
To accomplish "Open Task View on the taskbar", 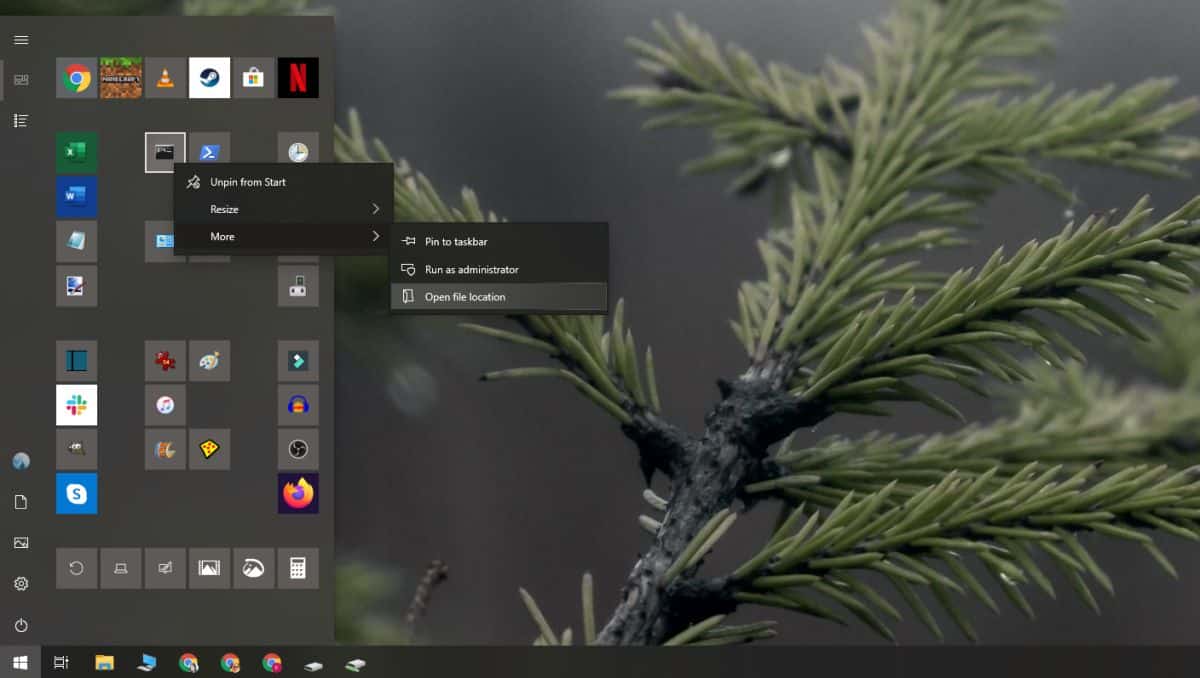I will [x=61, y=662].
